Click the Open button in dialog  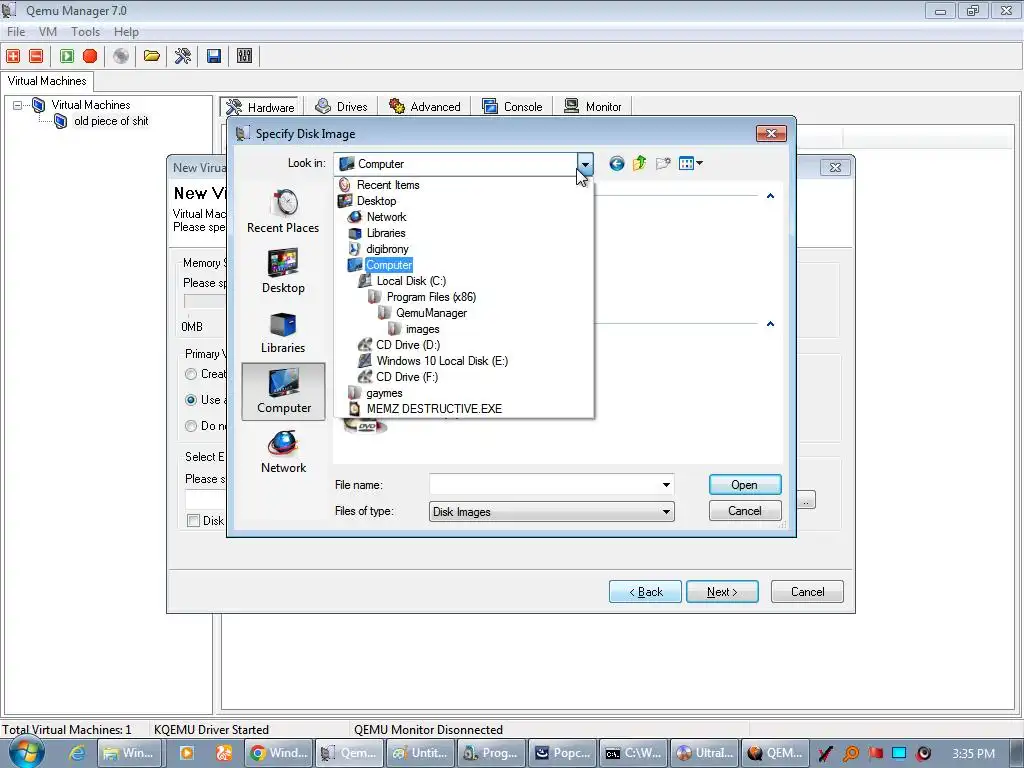pyautogui.click(x=744, y=485)
